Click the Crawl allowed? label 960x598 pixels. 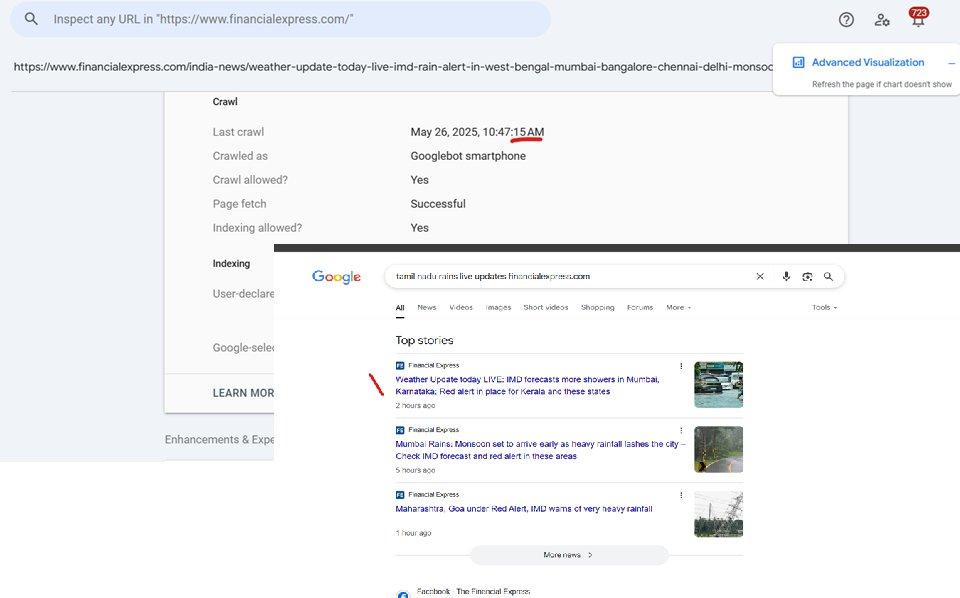[250, 180]
